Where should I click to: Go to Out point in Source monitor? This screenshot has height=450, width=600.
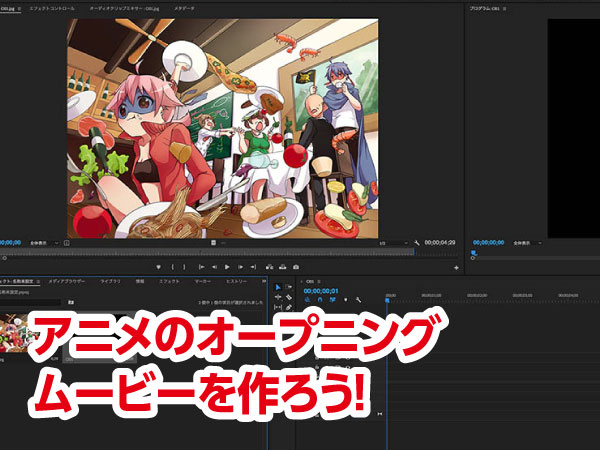(x=253, y=267)
